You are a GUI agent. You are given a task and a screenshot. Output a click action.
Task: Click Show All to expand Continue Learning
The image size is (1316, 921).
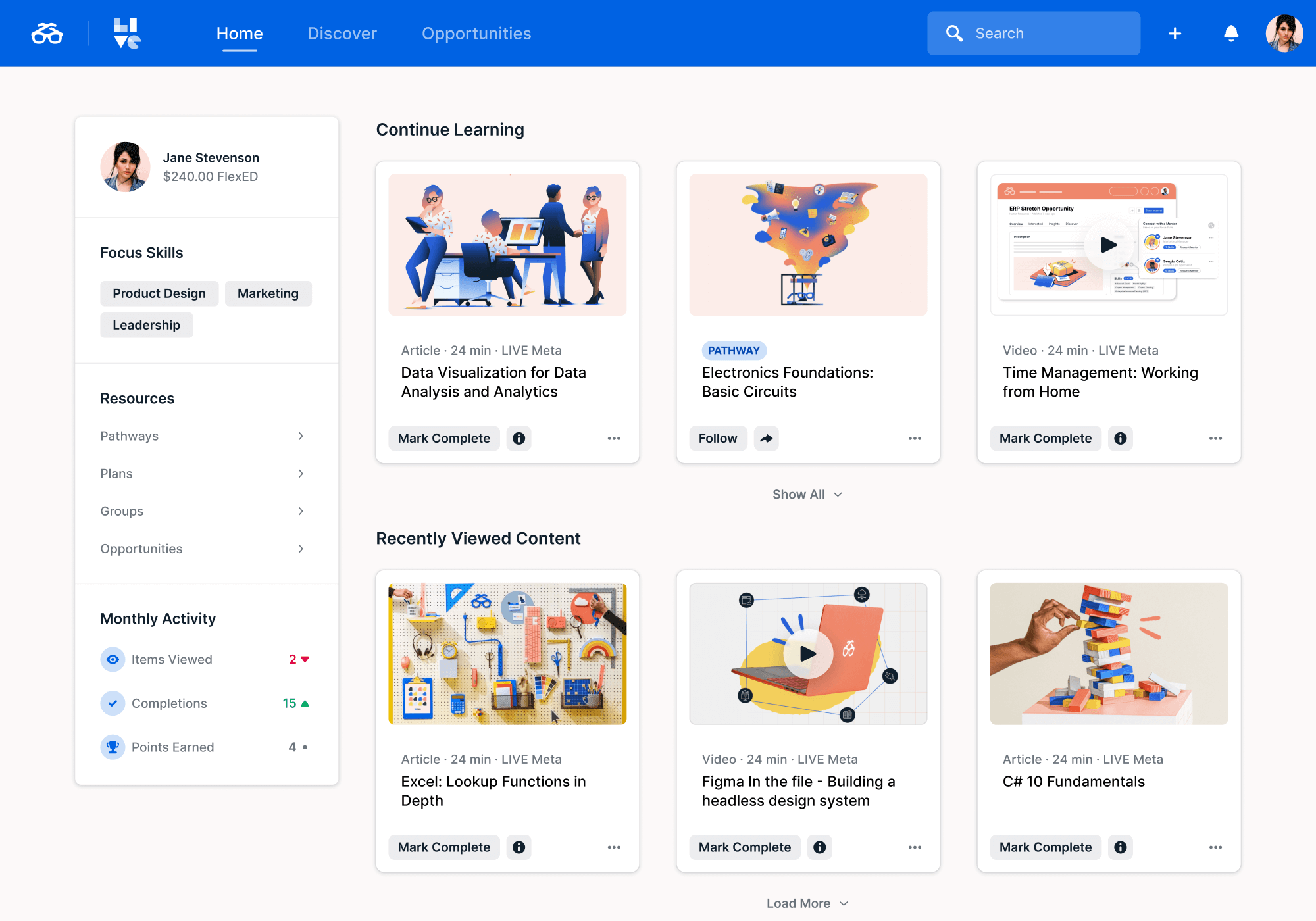click(x=807, y=493)
